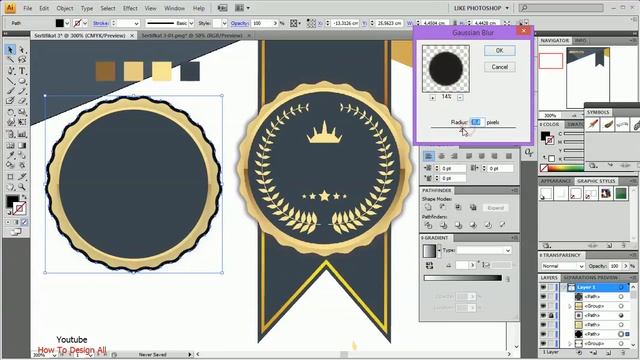Switch to the Sertifikat 3-01.png document tab

tap(192, 36)
